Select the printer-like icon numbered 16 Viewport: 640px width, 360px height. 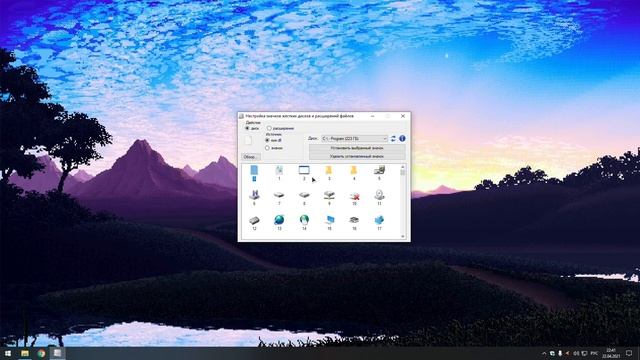tap(354, 220)
